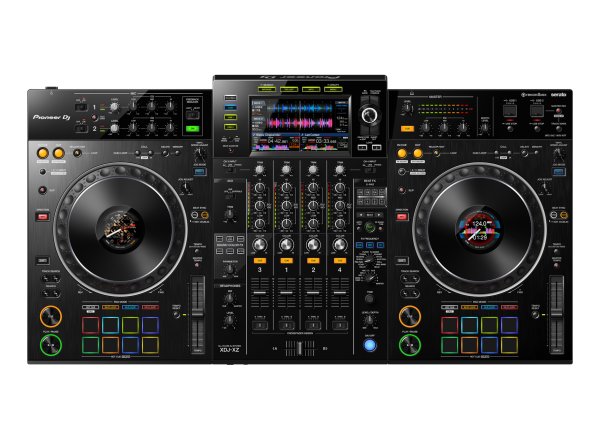Click the crossfader handle
This screenshot has height=440, width=600.
[300, 349]
